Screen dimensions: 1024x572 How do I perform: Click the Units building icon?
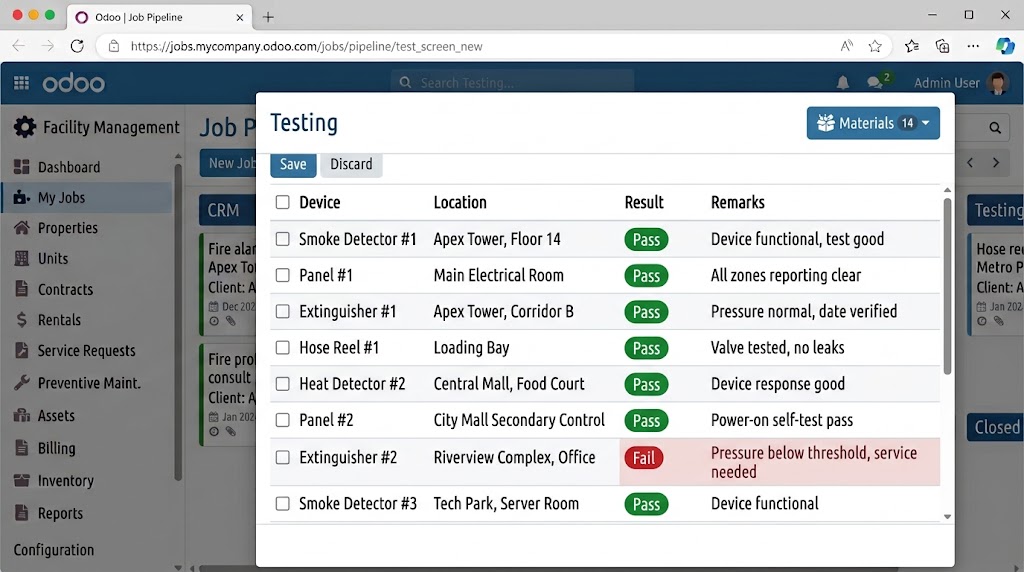coord(22,258)
